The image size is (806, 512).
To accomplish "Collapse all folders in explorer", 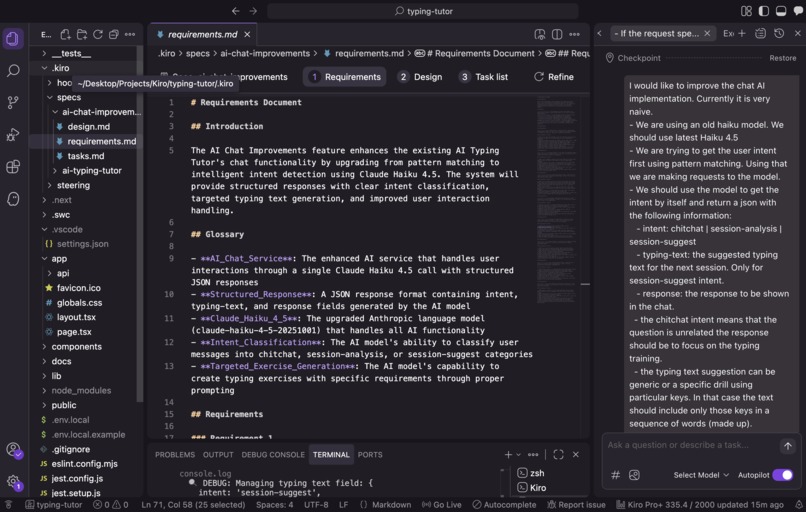I will tap(114, 34).
